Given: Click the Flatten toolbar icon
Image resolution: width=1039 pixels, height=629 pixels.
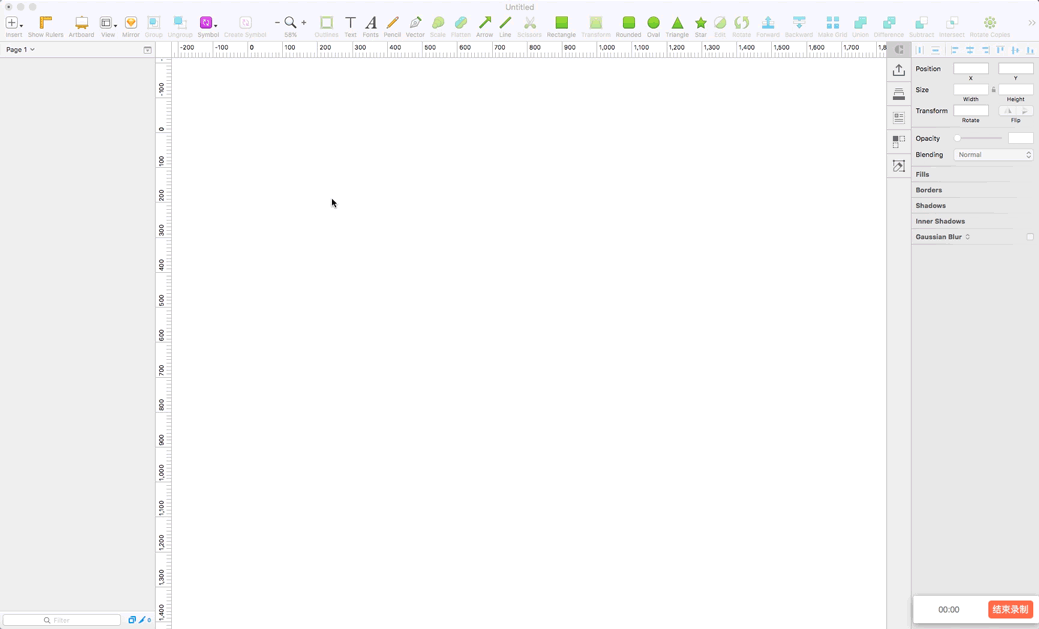Looking at the screenshot, I should click(x=461, y=23).
